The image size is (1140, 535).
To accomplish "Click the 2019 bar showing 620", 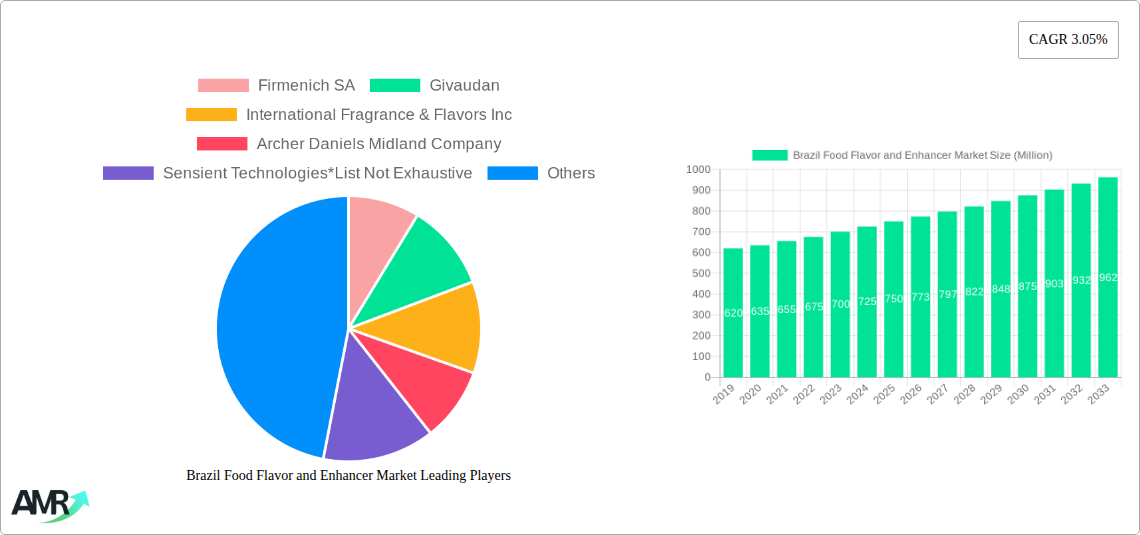I will click(x=733, y=313).
